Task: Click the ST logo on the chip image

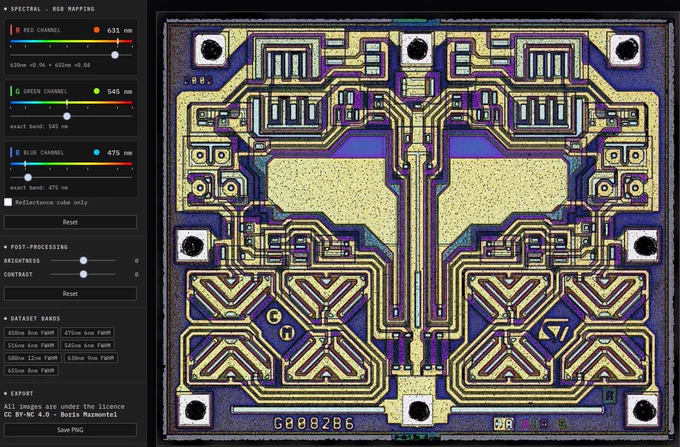Action: coord(554,330)
